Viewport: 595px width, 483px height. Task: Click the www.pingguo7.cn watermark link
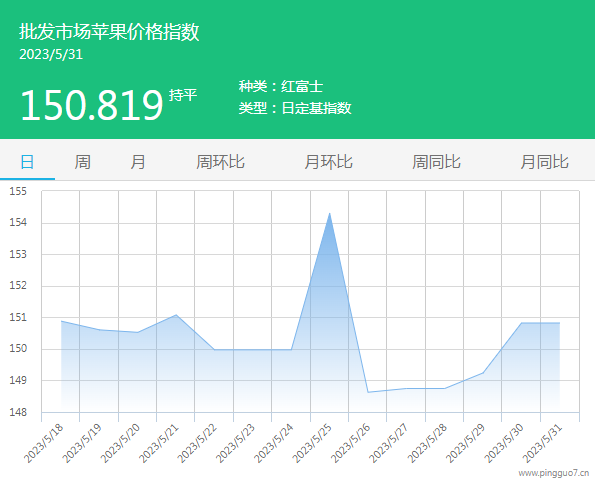coord(554,473)
